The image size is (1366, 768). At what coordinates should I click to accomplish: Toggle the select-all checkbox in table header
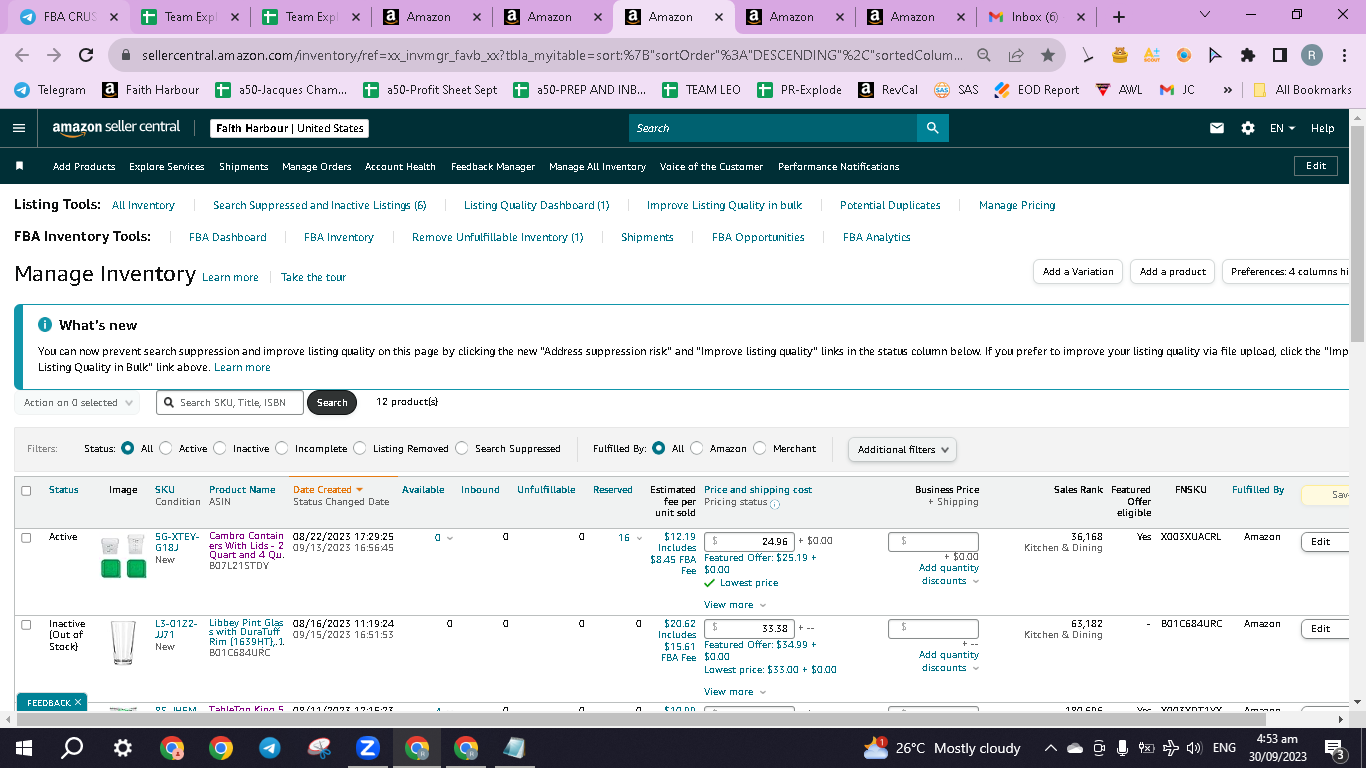[x=26, y=490]
